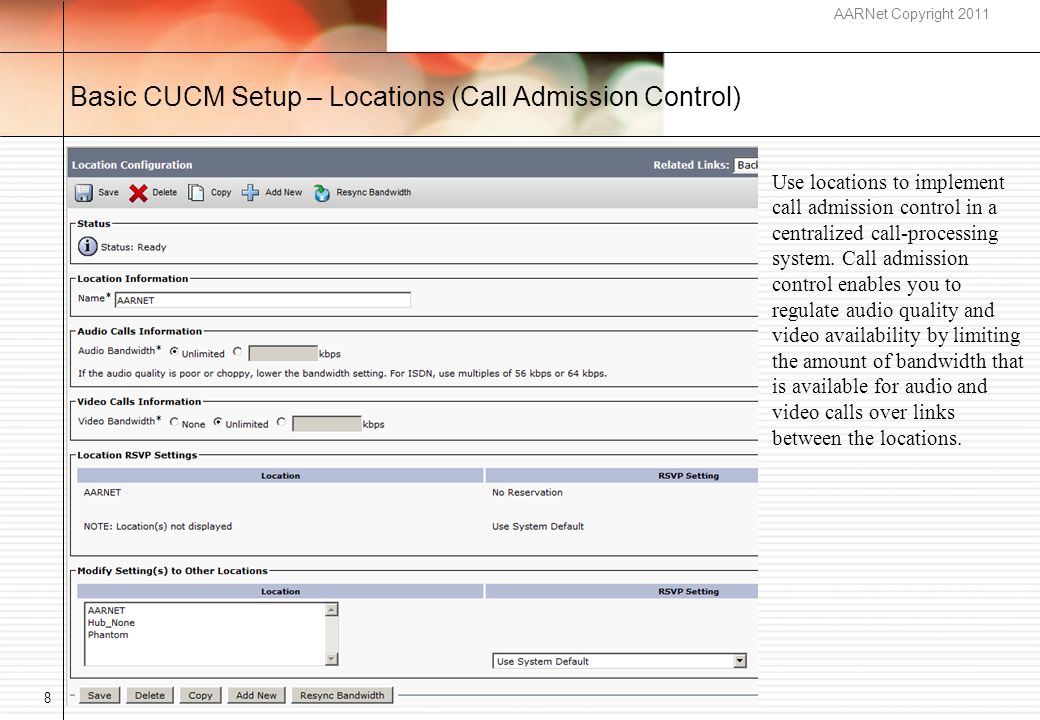Select Hub_None in the location list

(111, 623)
